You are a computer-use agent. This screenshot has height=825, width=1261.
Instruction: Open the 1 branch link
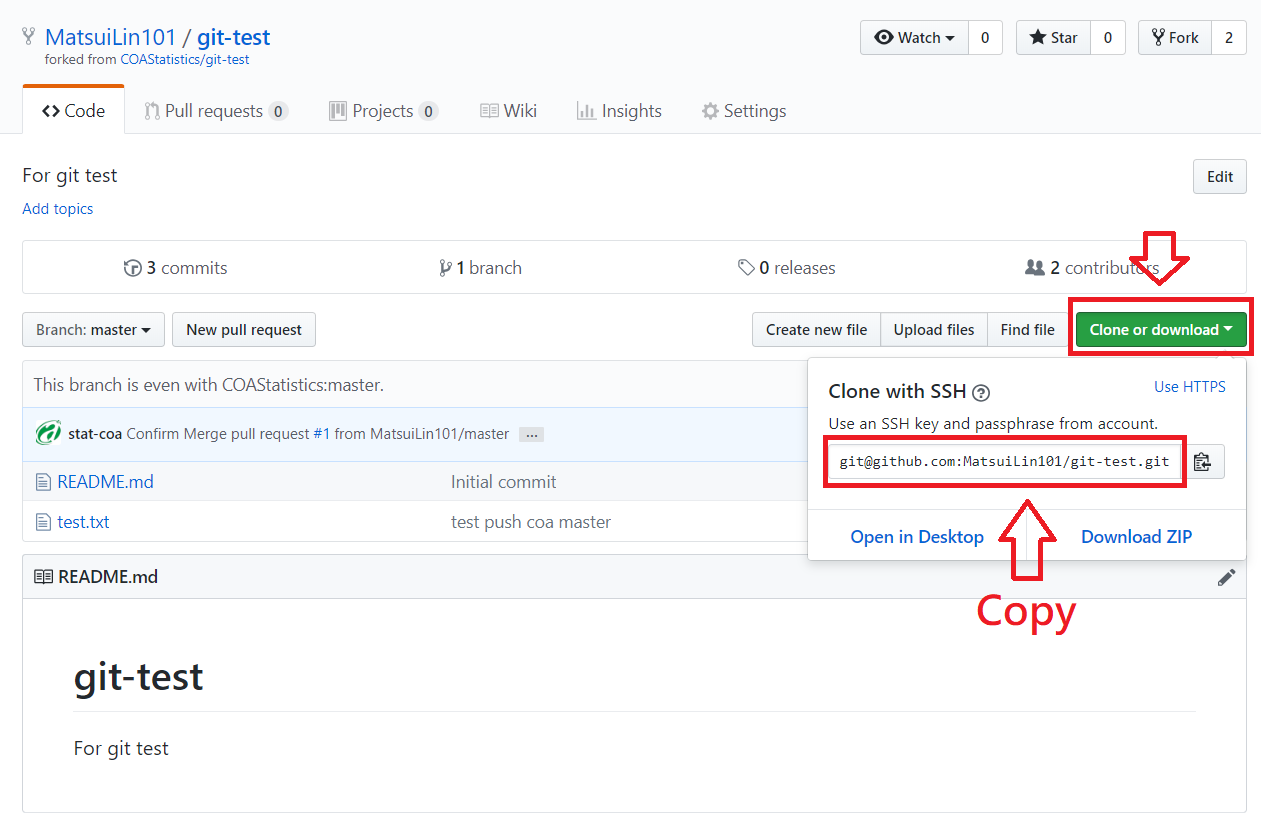(x=480, y=268)
